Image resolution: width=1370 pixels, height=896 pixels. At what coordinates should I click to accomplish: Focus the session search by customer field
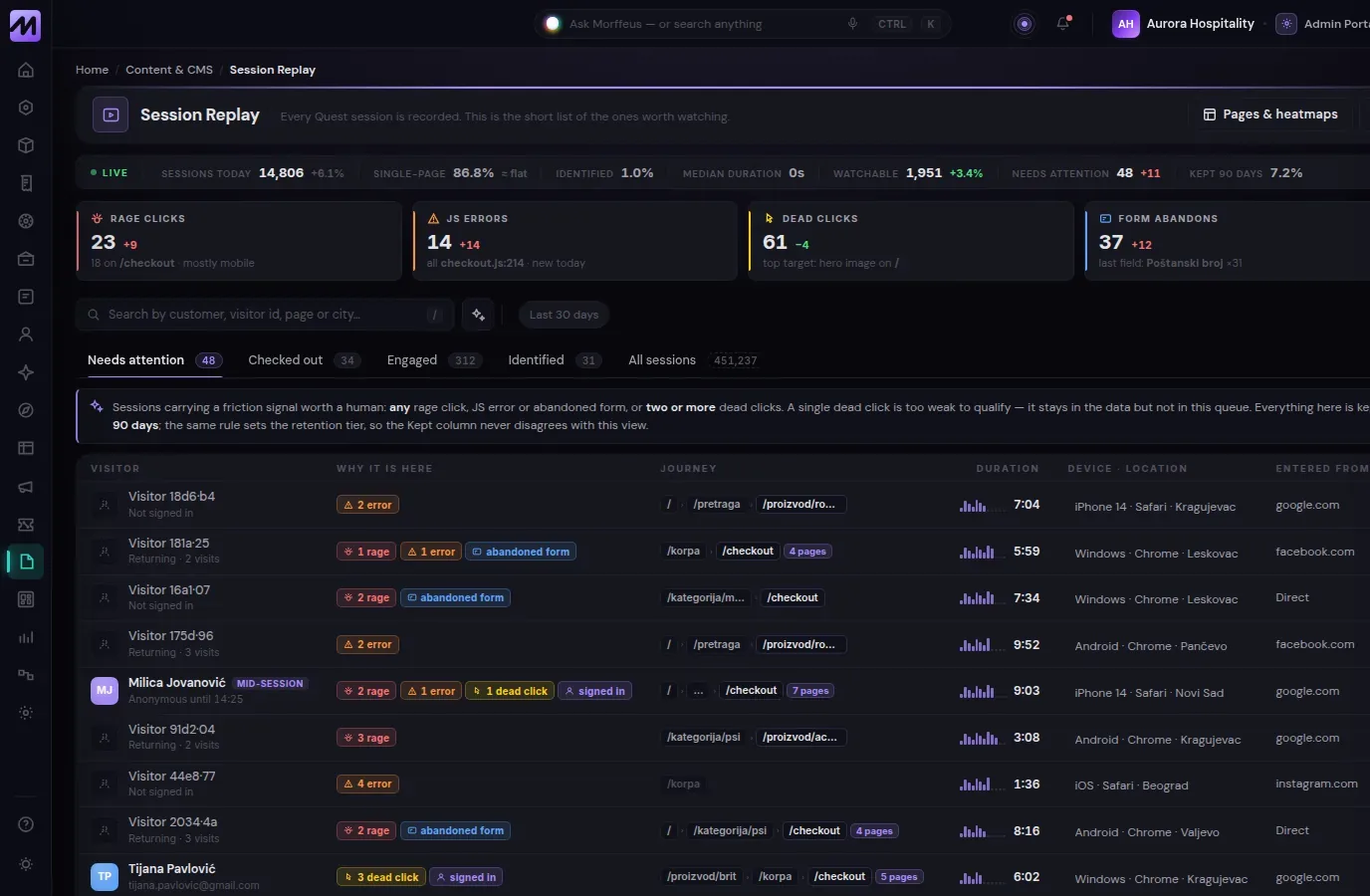pyautogui.click(x=265, y=315)
